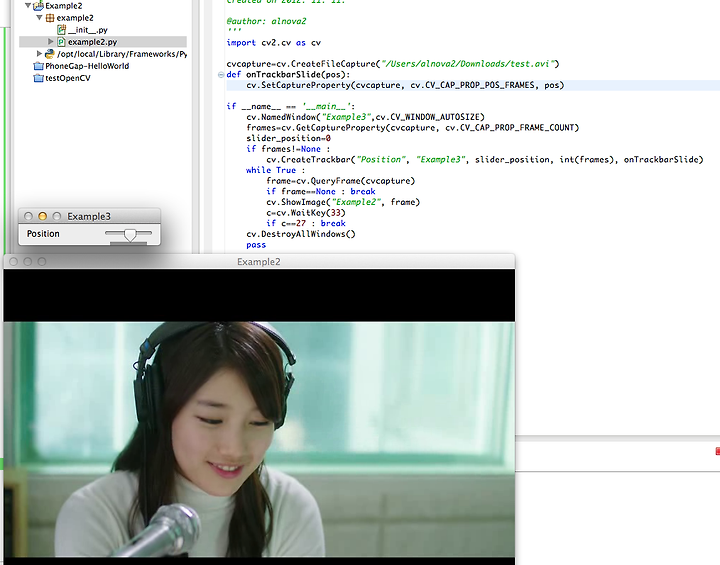
Task: Click the 'if frames!=None :' line
Action: click(x=288, y=149)
